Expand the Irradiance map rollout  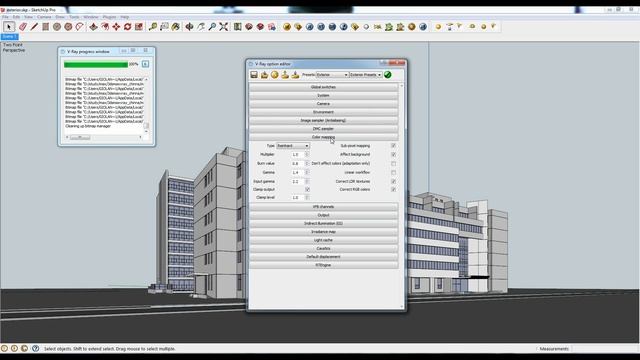tap(323, 232)
